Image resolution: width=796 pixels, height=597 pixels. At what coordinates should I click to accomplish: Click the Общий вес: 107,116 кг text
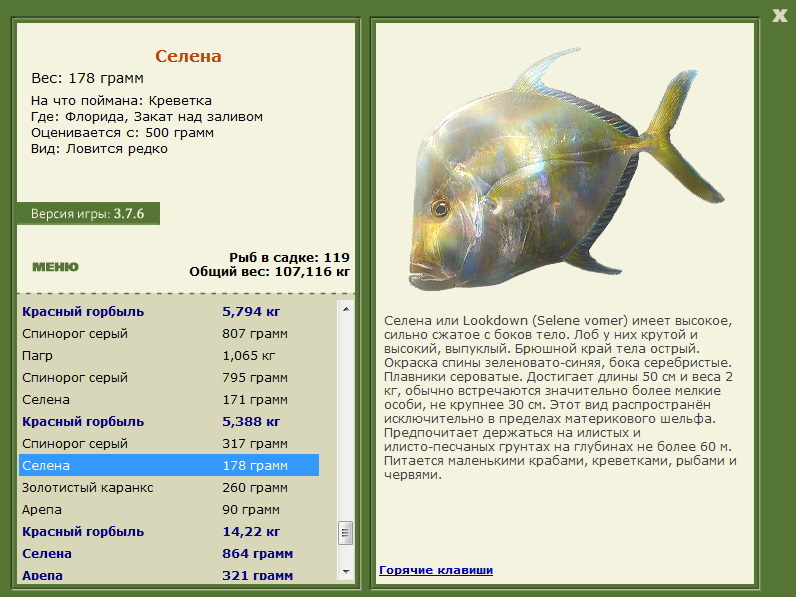pyautogui.click(x=270, y=272)
